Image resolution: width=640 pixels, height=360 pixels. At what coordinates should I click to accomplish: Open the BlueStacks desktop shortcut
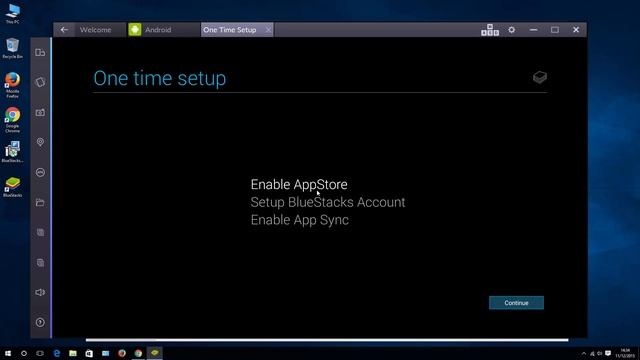[13, 187]
